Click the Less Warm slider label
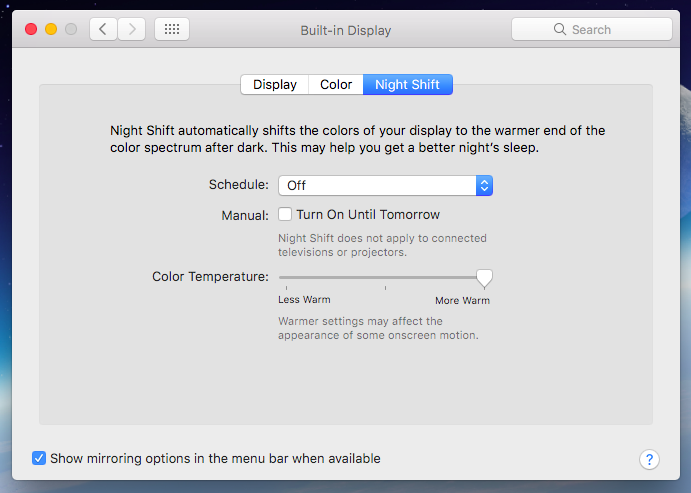 click(x=304, y=300)
